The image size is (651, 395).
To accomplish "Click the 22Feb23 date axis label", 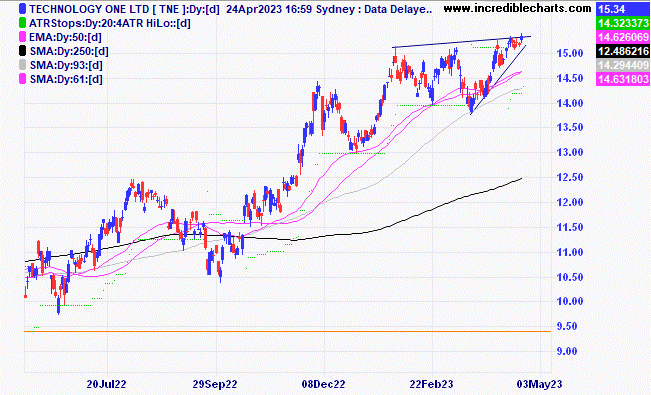I will (x=432, y=384).
